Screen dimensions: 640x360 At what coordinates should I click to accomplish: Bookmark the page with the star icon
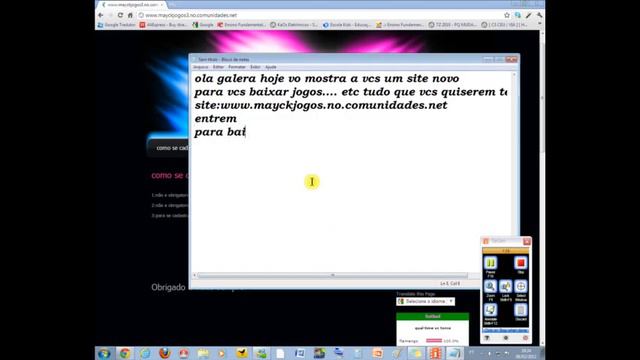(x=507, y=15)
